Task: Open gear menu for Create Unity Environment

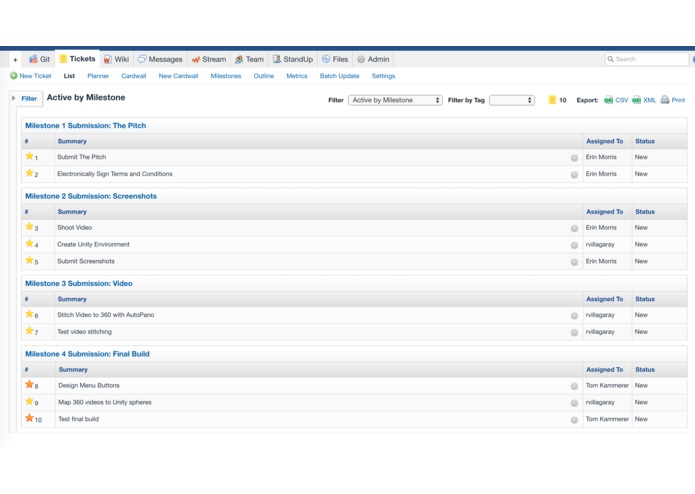Action: pyautogui.click(x=574, y=245)
